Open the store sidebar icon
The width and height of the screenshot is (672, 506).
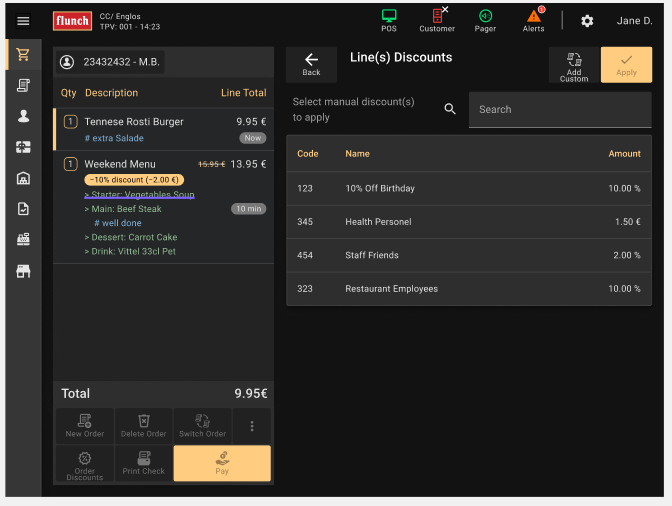click(x=23, y=271)
